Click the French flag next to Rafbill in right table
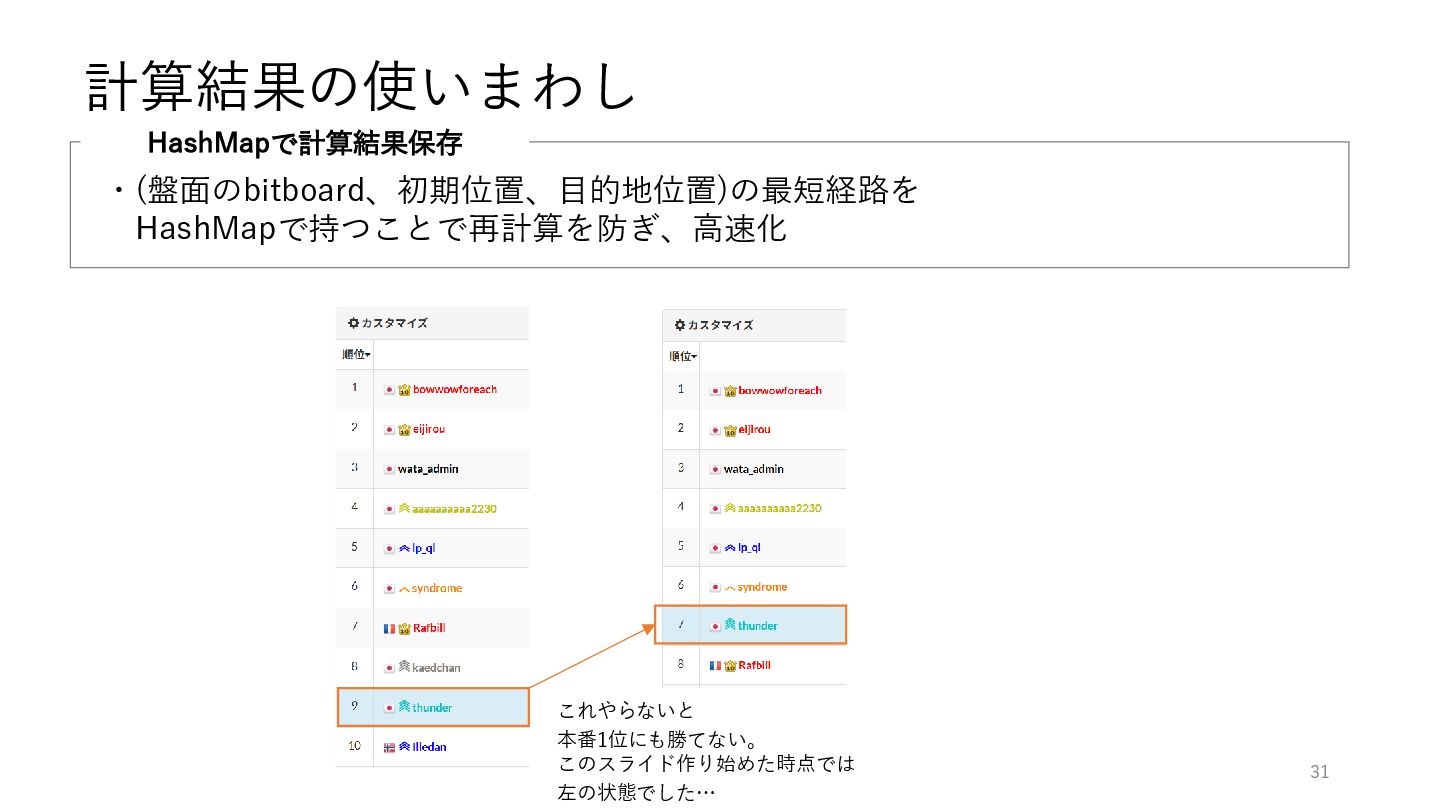 point(716,665)
